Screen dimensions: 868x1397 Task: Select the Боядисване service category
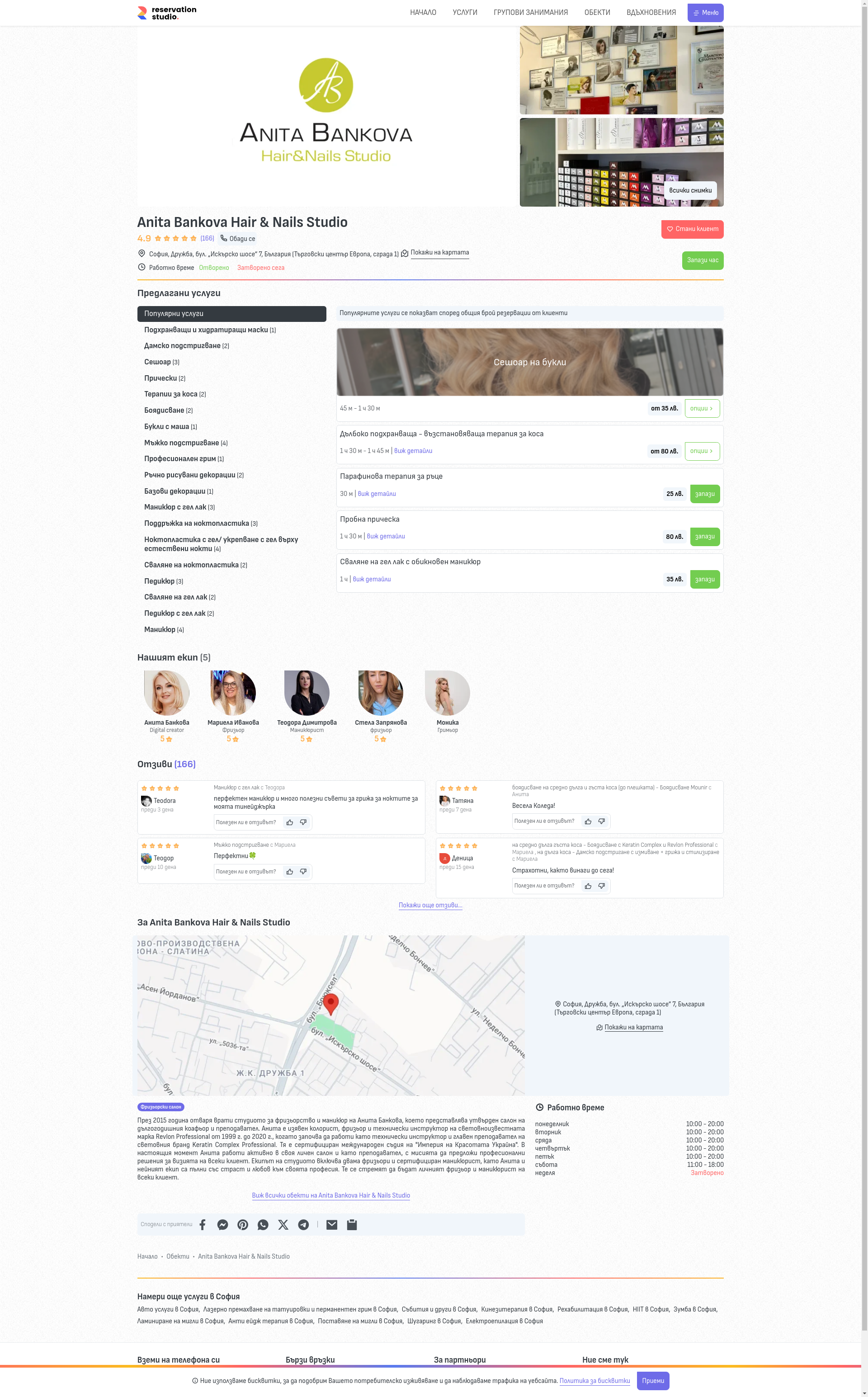164,411
